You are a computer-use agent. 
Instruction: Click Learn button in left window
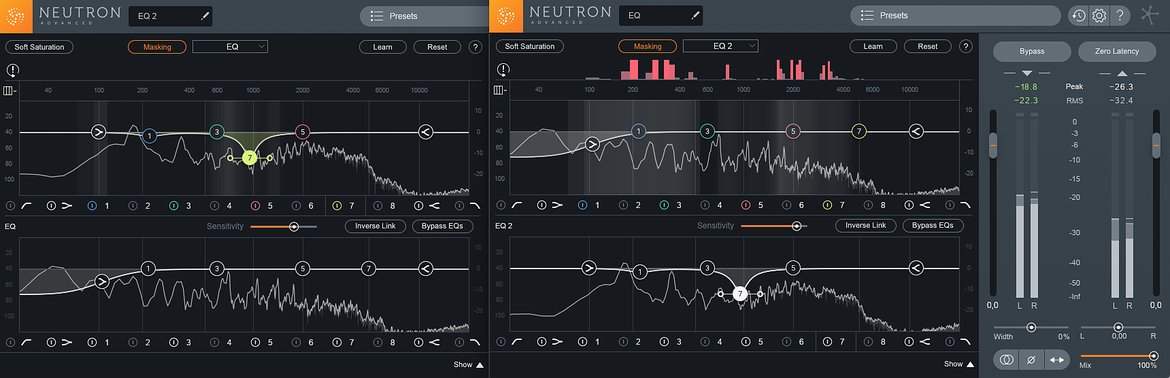point(382,47)
